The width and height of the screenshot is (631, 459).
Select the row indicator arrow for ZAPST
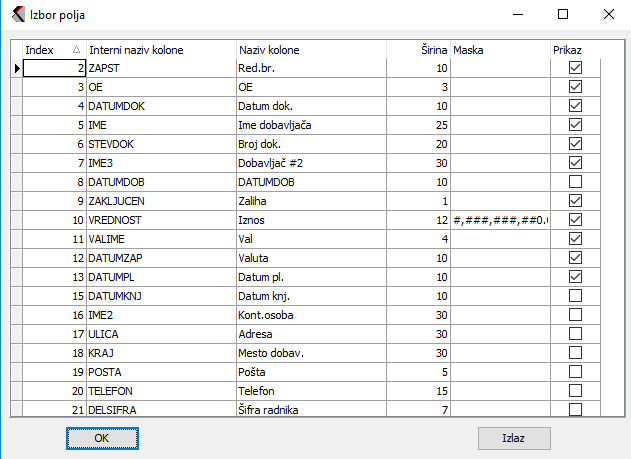17,68
